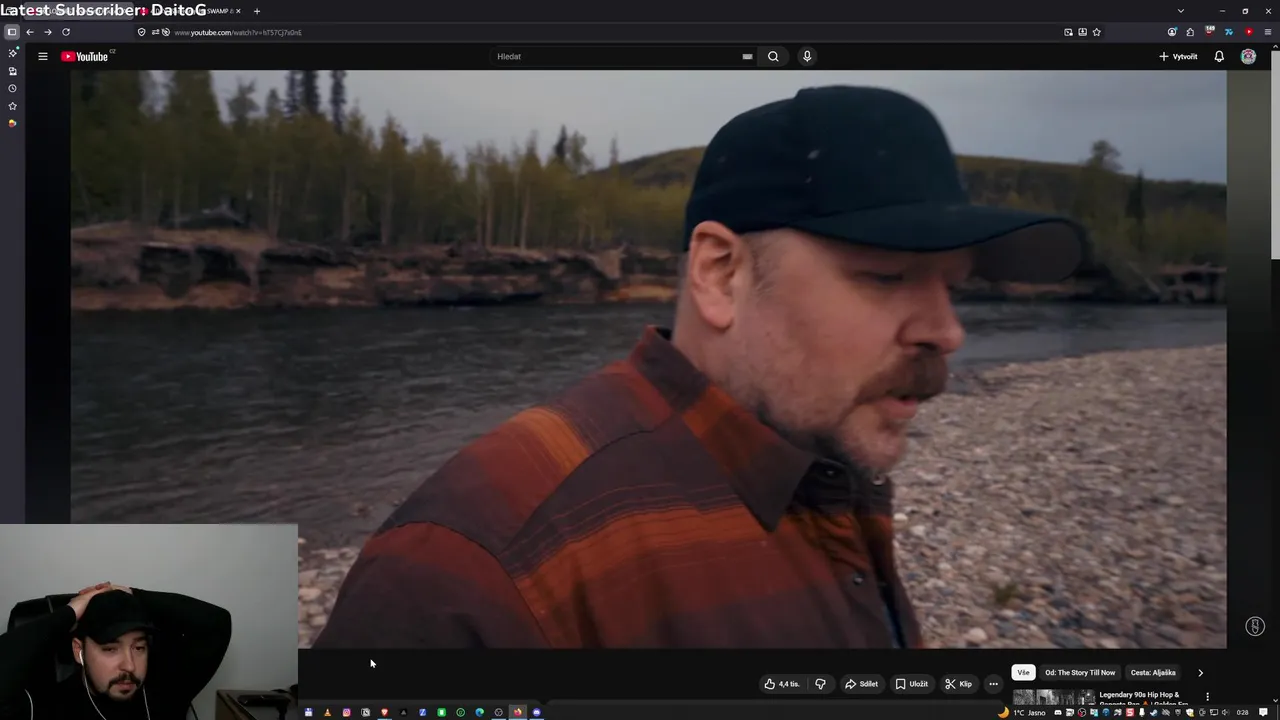This screenshot has width=1280, height=720.
Task: Open the history clock sidebar icon
Action: click(x=12, y=88)
